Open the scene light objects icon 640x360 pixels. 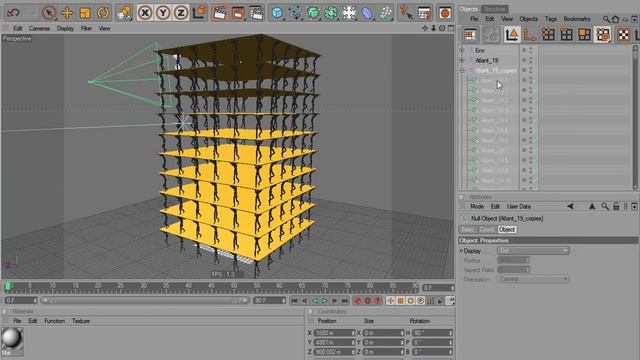point(349,13)
